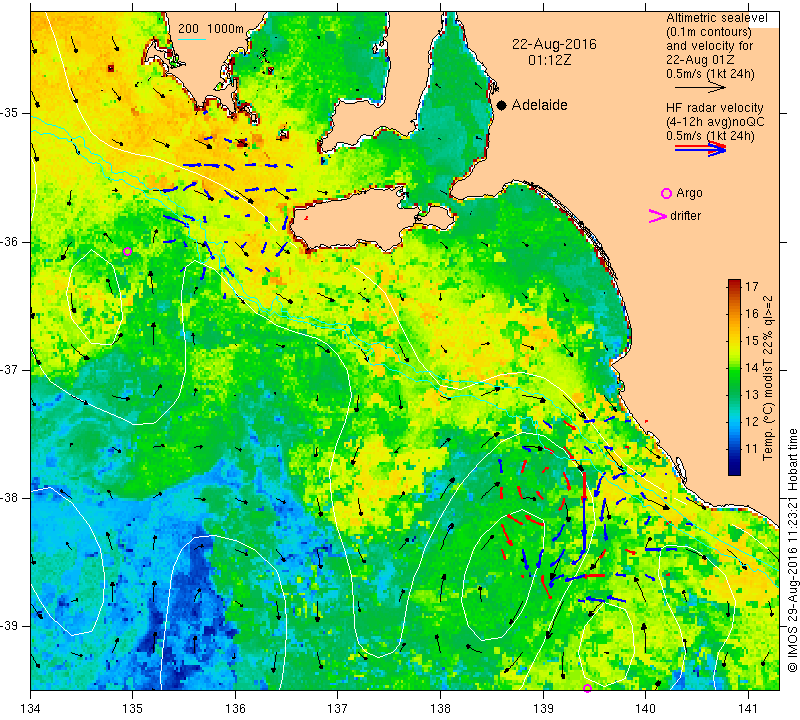The height and width of the screenshot is (720, 800).
Task: Click the Adelaide label text
Action: [x=539, y=105]
